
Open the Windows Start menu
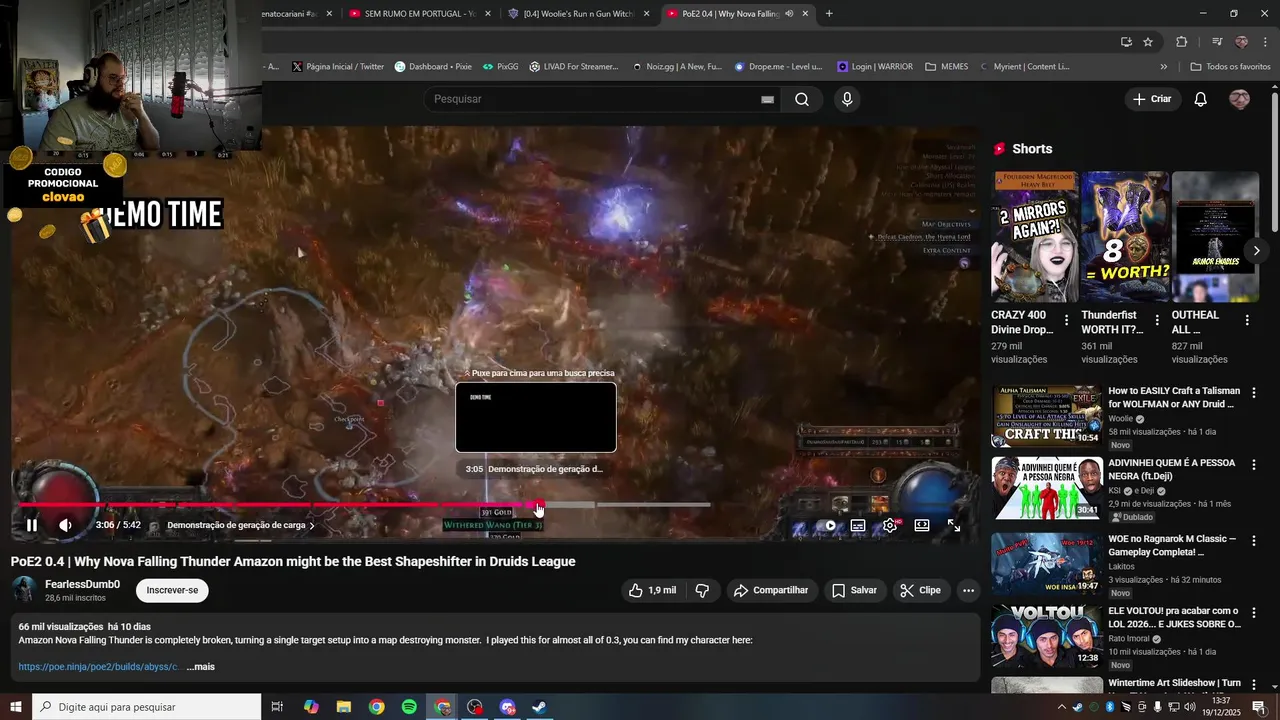[x=16, y=707]
